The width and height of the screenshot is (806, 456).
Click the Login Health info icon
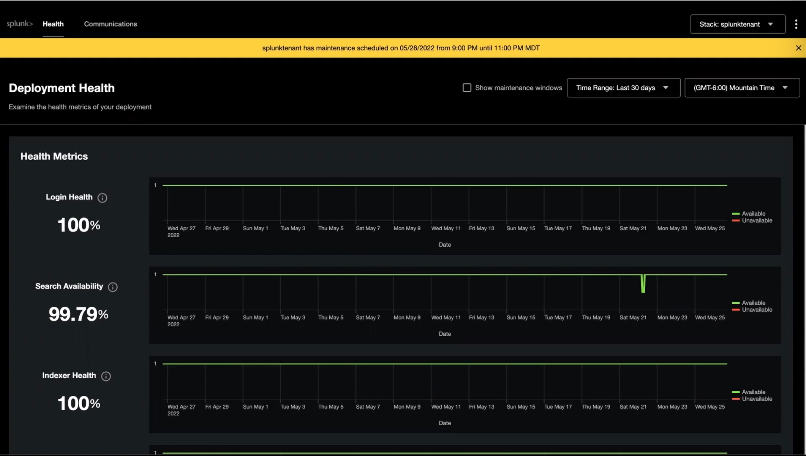pyautogui.click(x=103, y=198)
